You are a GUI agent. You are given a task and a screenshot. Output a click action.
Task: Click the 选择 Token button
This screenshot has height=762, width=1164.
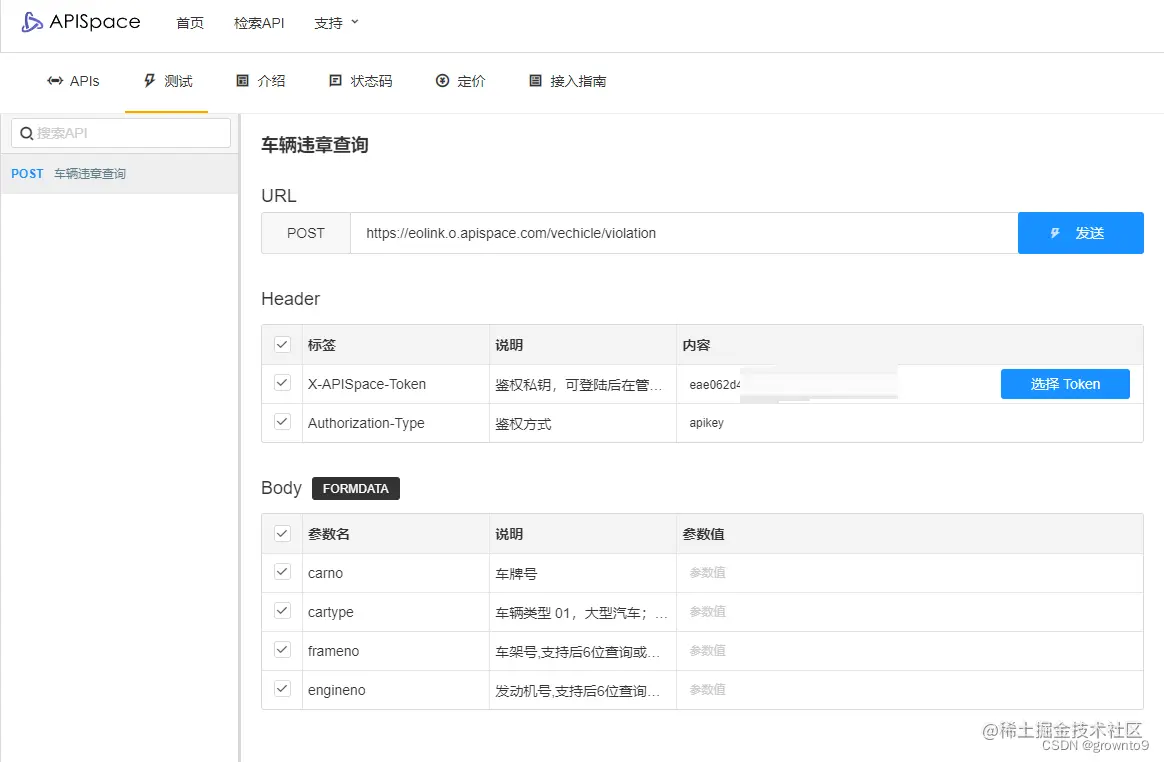[1064, 383]
